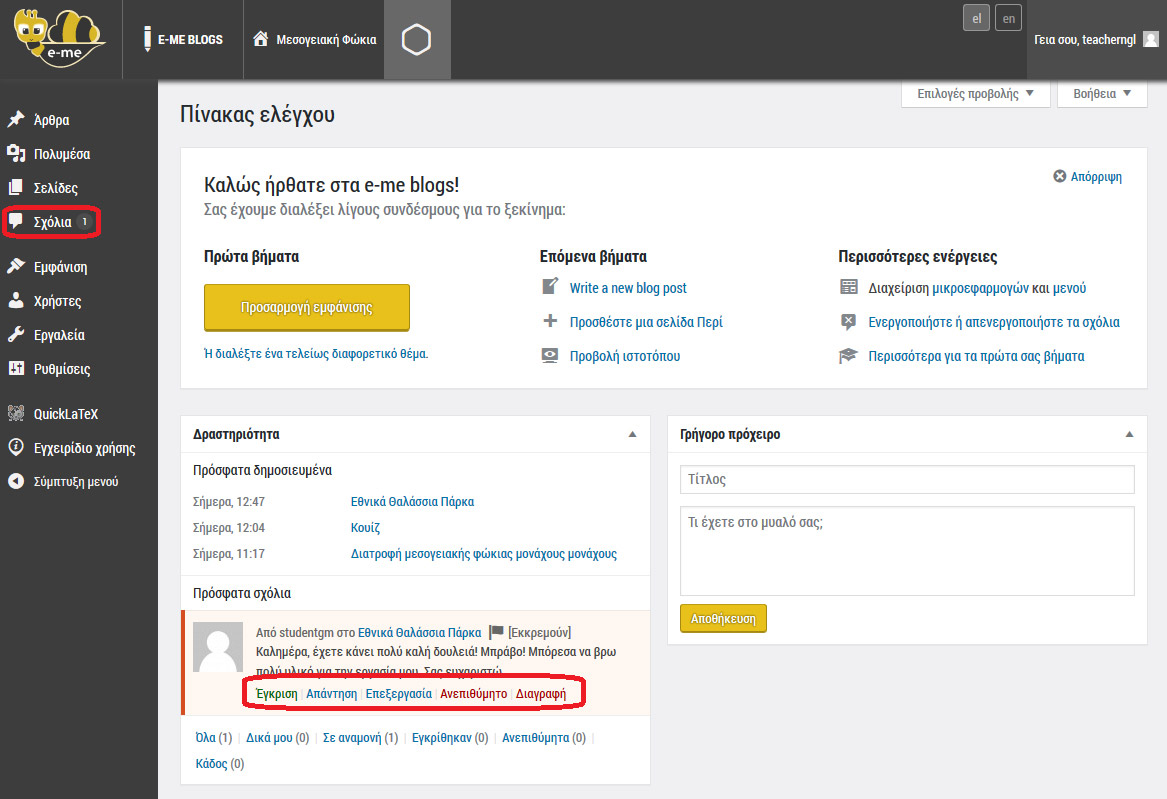Image resolution: width=1167 pixels, height=799 pixels.
Task: Dismiss welcome panel with Απόρριψη
Action: 1087,176
